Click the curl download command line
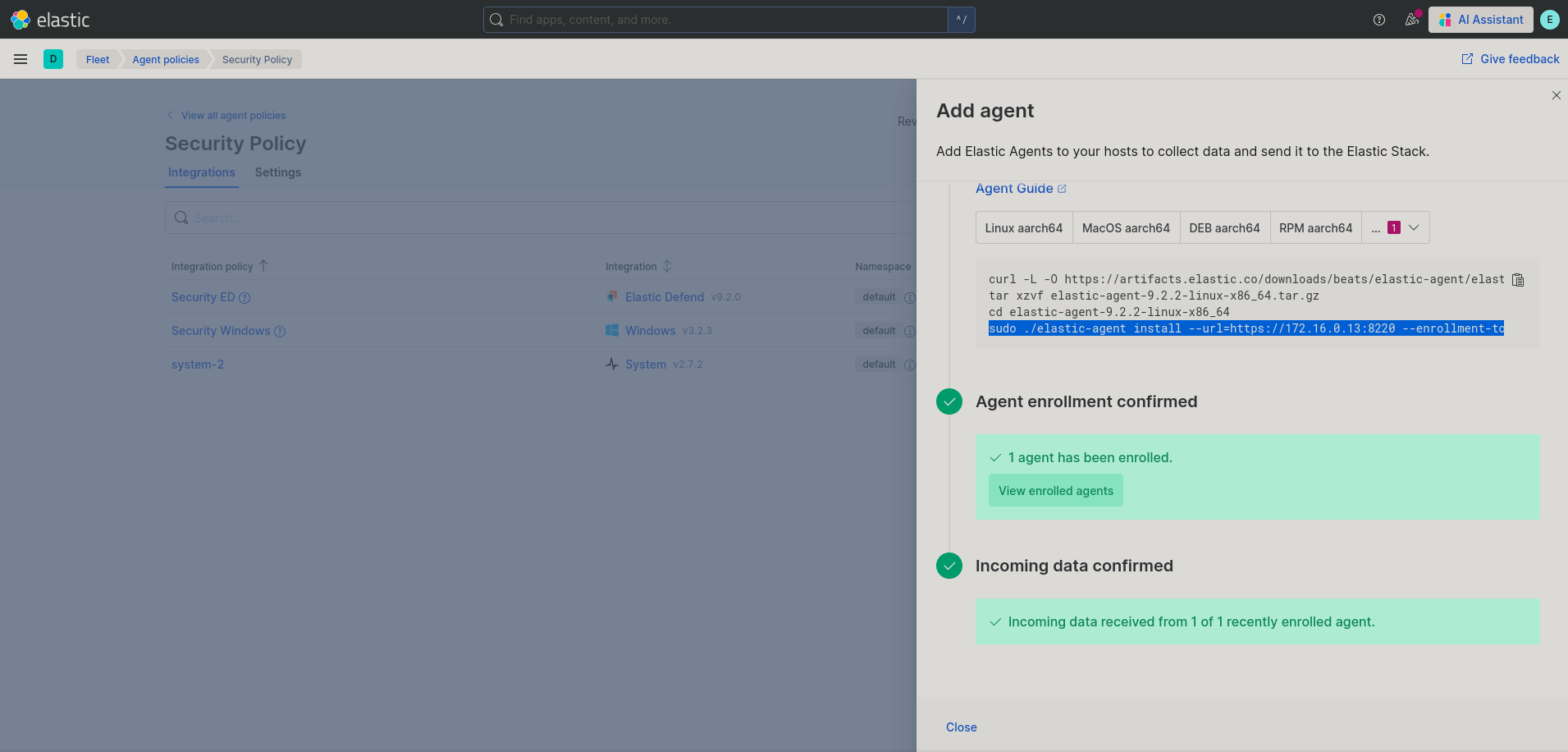 pyautogui.click(x=1246, y=279)
